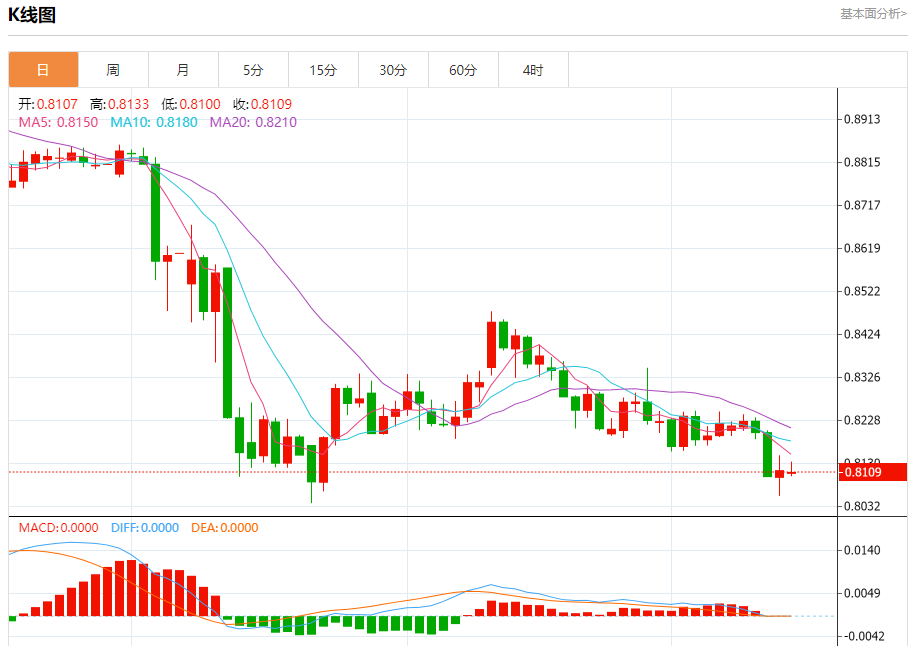Viewport: 914px width, 646px height.
Task: Click the 收:0.8109 close value
Action: (262, 104)
